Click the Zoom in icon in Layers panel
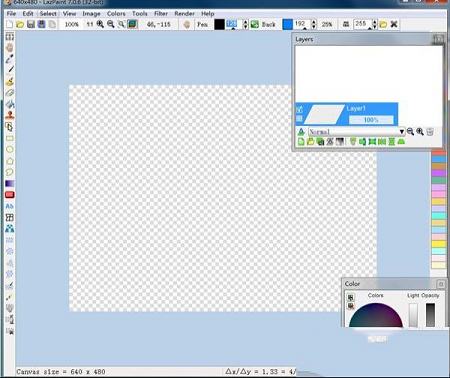The height and width of the screenshot is (378, 450). pyautogui.click(x=420, y=132)
